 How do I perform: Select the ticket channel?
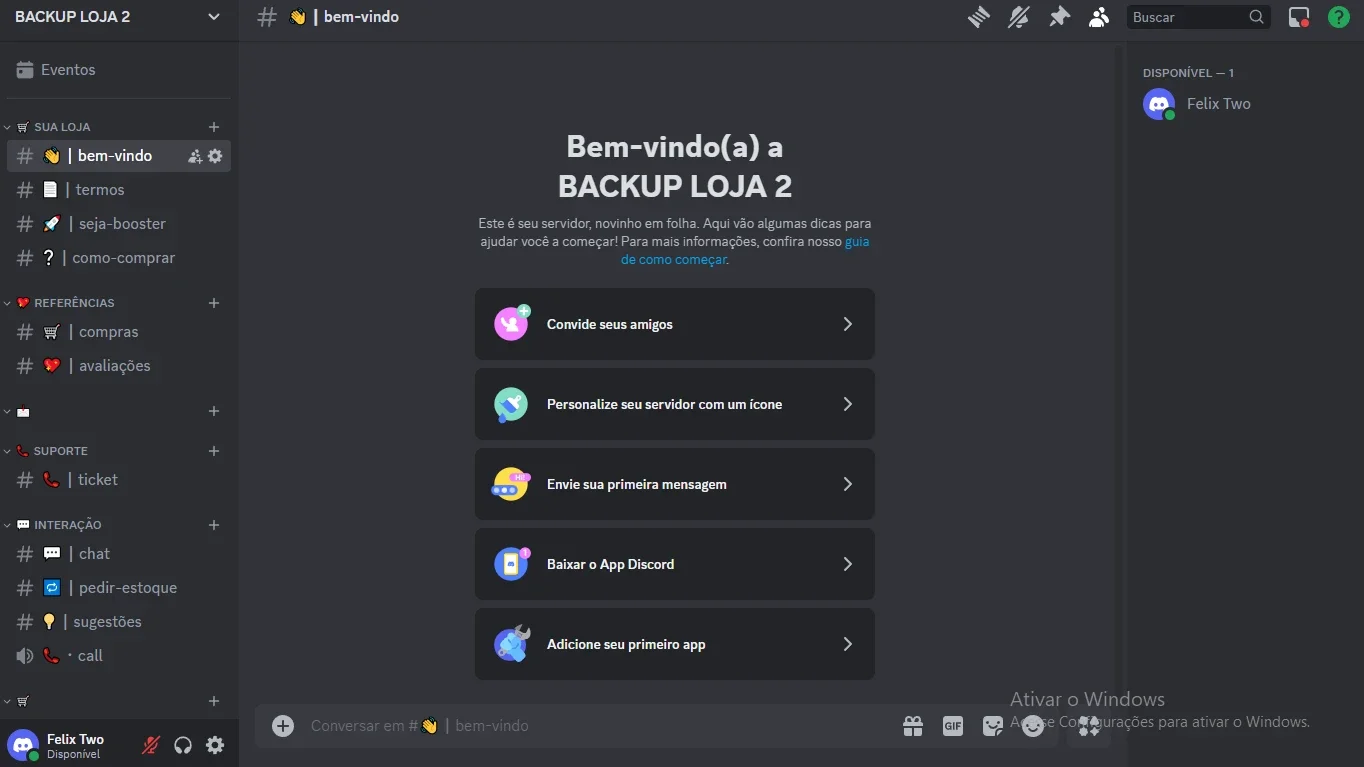[x=118, y=480]
